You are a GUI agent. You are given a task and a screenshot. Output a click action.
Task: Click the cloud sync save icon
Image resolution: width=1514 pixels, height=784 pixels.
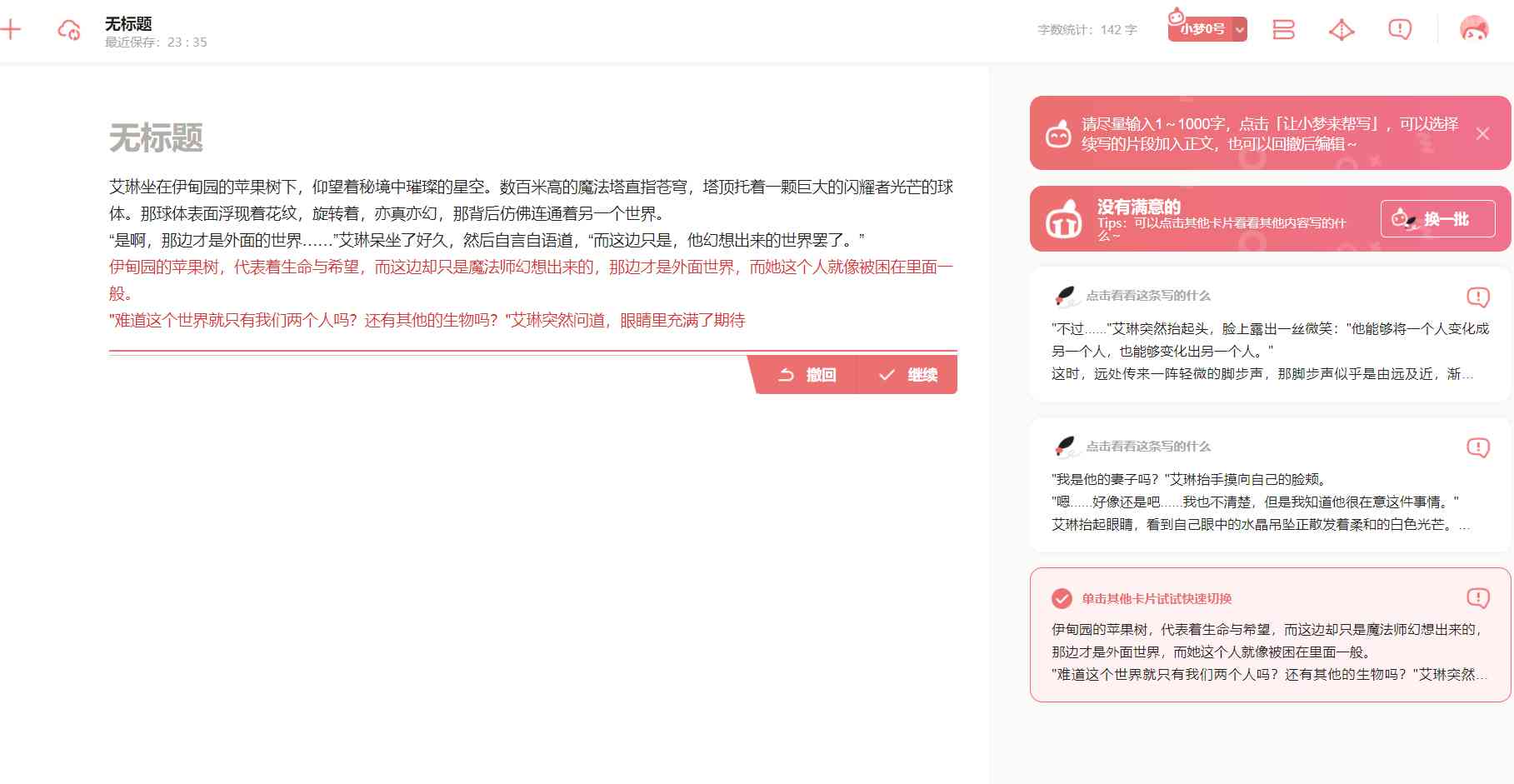click(69, 31)
